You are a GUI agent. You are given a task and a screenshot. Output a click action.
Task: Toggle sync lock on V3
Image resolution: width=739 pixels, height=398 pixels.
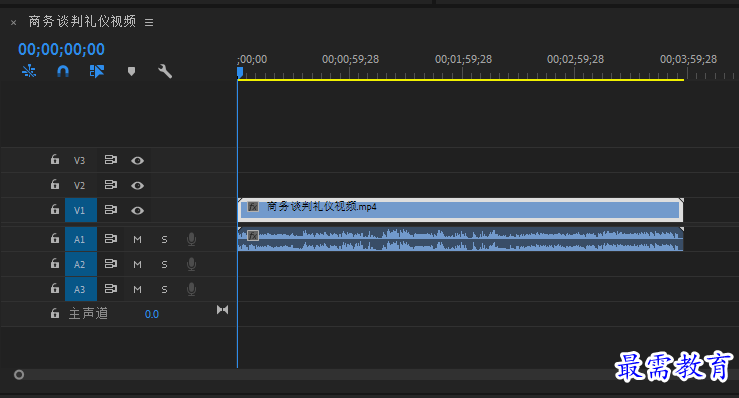tap(110, 160)
